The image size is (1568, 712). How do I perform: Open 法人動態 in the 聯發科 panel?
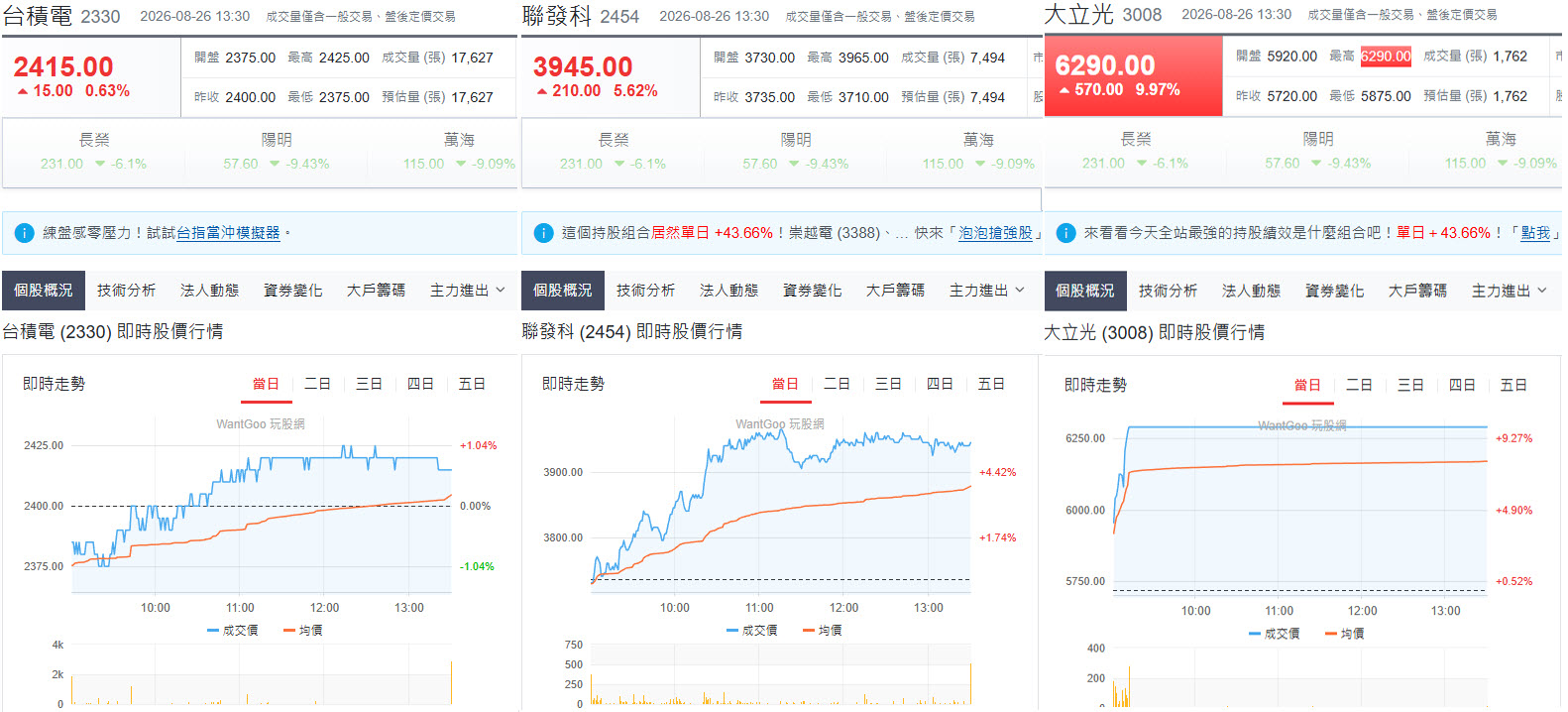[x=729, y=291]
